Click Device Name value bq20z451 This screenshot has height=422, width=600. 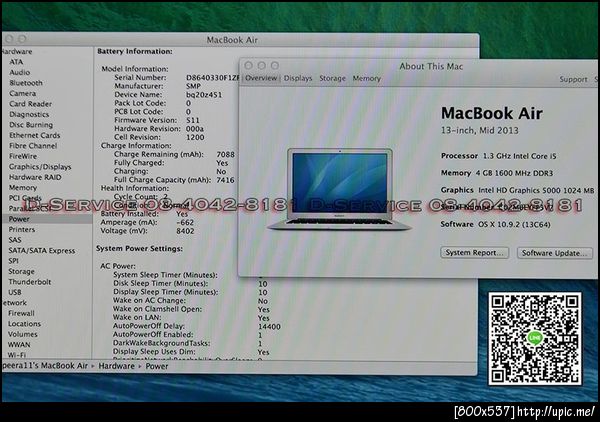pyautogui.click(x=204, y=95)
